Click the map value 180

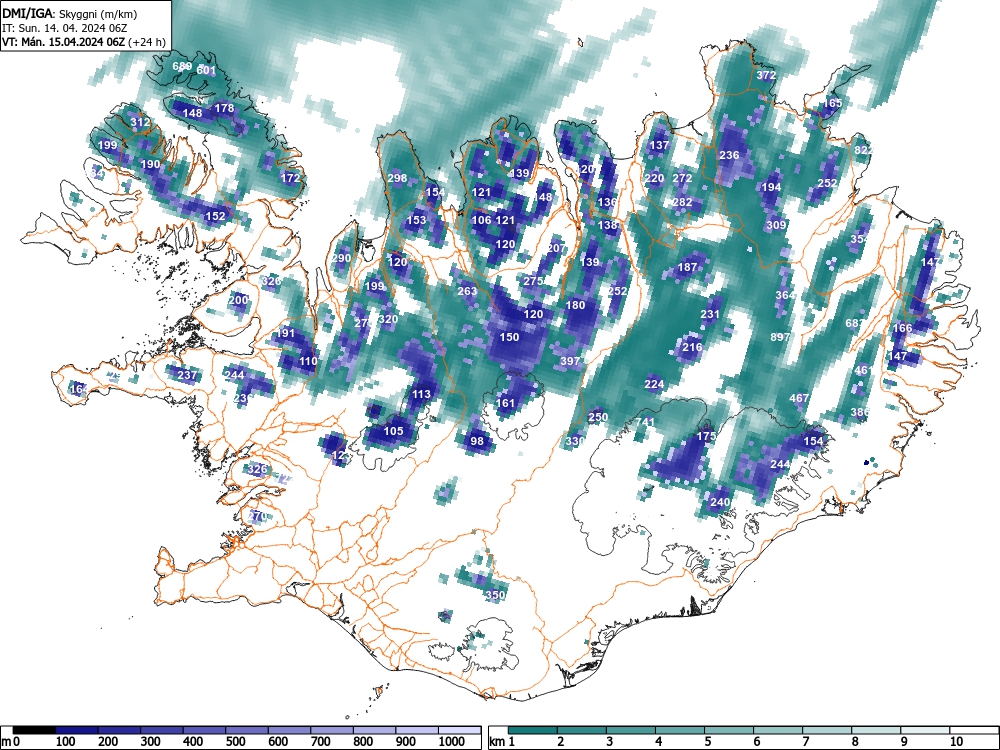(x=575, y=305)
